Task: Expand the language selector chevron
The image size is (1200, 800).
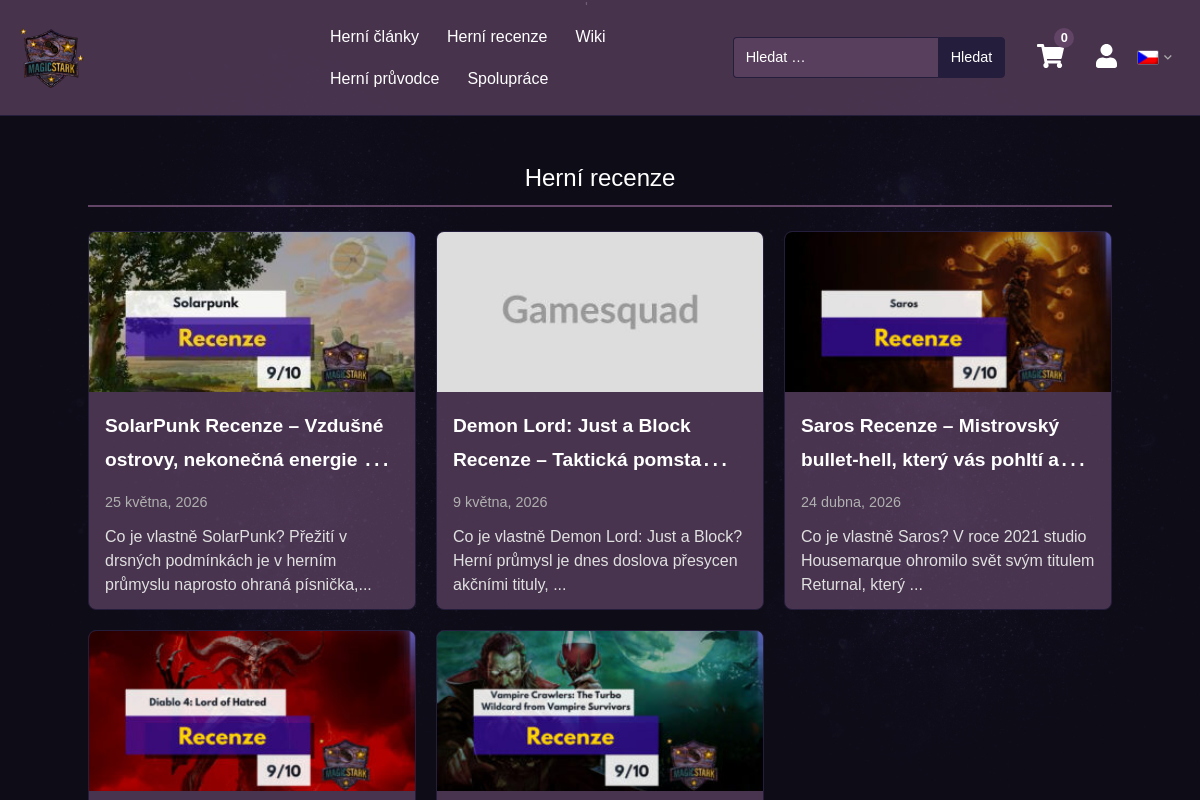Action: click(1168, 57)
